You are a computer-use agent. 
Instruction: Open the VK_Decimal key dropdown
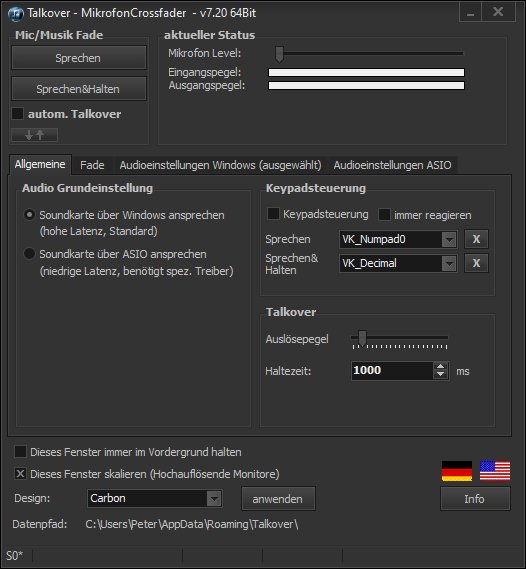(449, 263)
